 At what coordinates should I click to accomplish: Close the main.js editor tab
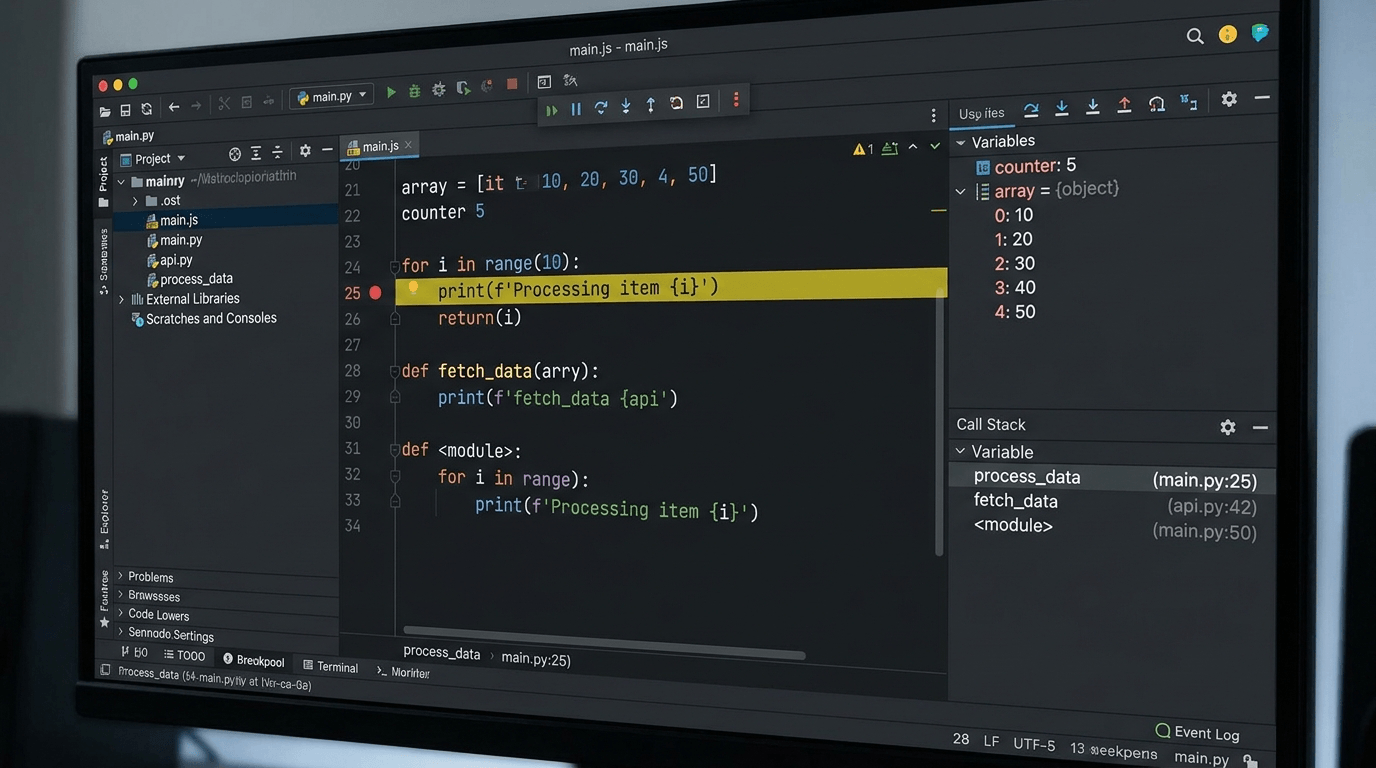[408, 145]
